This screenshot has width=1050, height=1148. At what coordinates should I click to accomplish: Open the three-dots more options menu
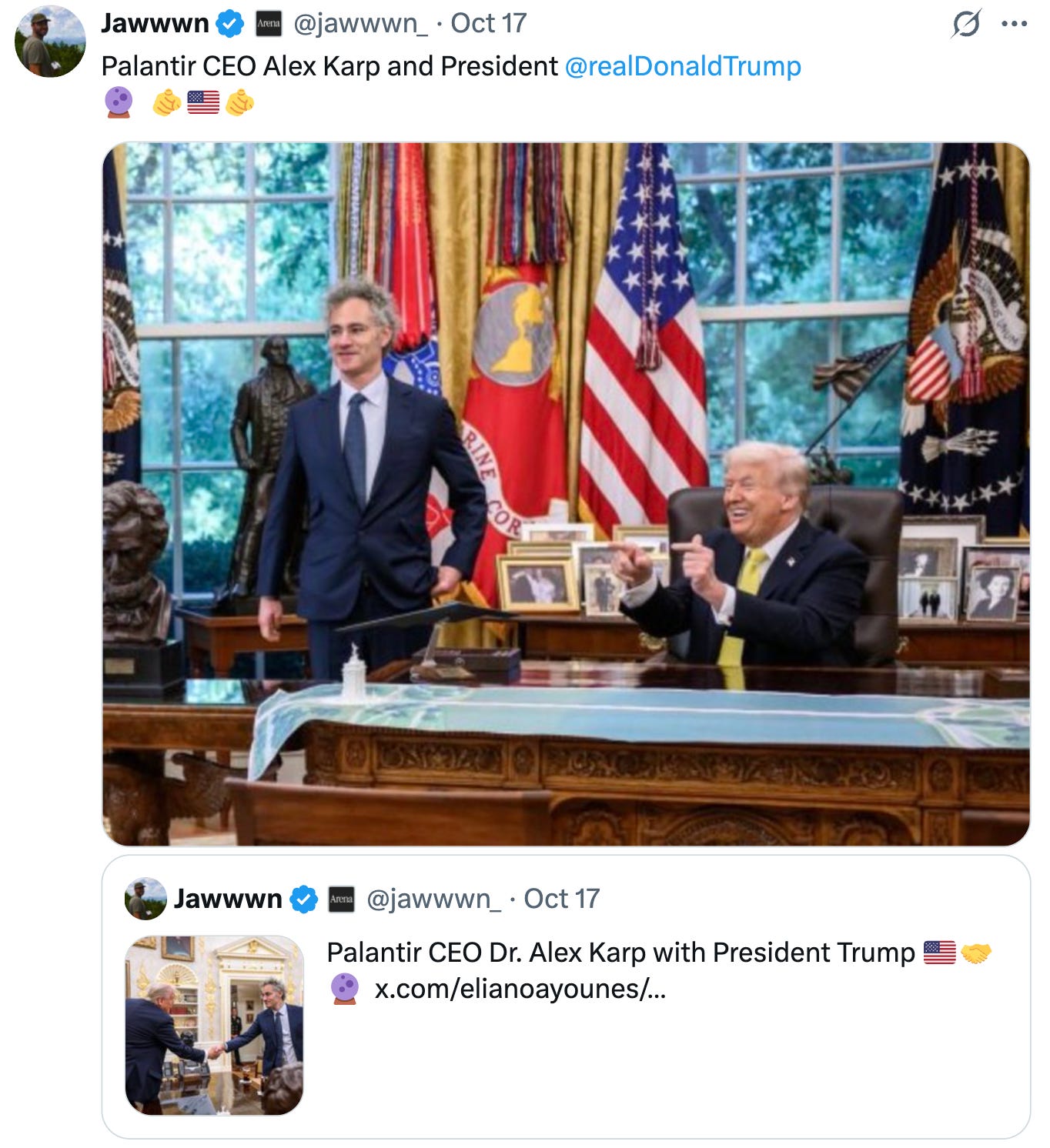[x=1014, y=24]
